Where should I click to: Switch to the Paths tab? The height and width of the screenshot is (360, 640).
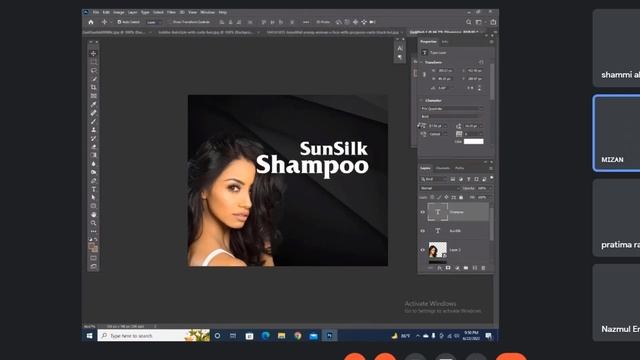point(459,168)
